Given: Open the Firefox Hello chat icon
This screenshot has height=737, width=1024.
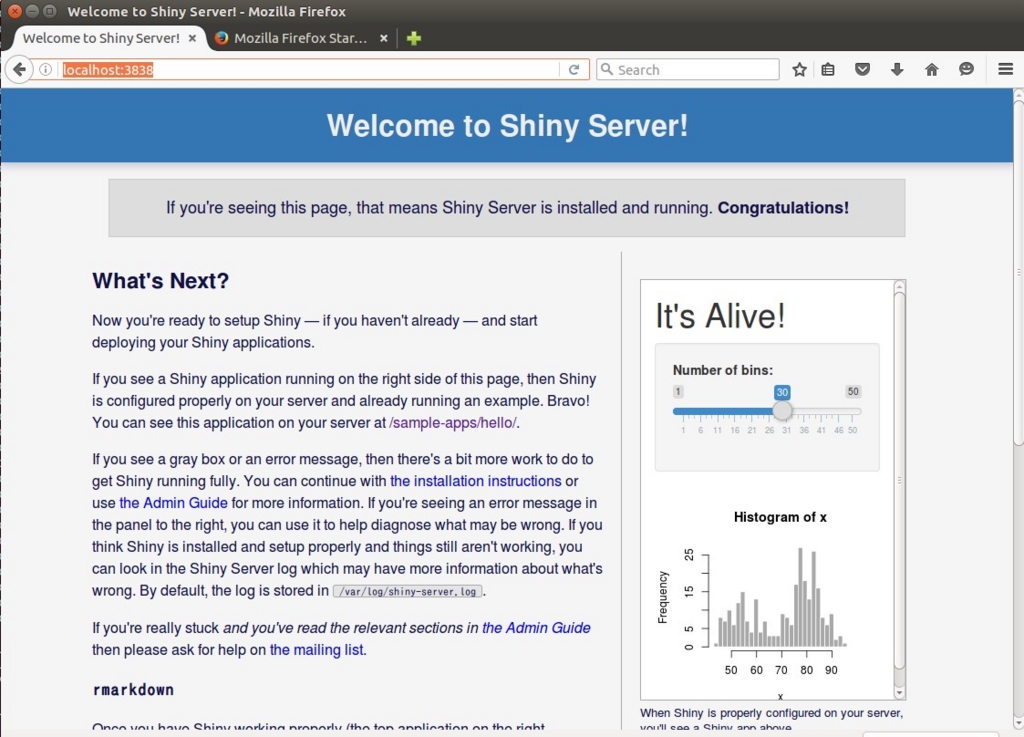Looking at the screenshot, I should click(967, 69).
